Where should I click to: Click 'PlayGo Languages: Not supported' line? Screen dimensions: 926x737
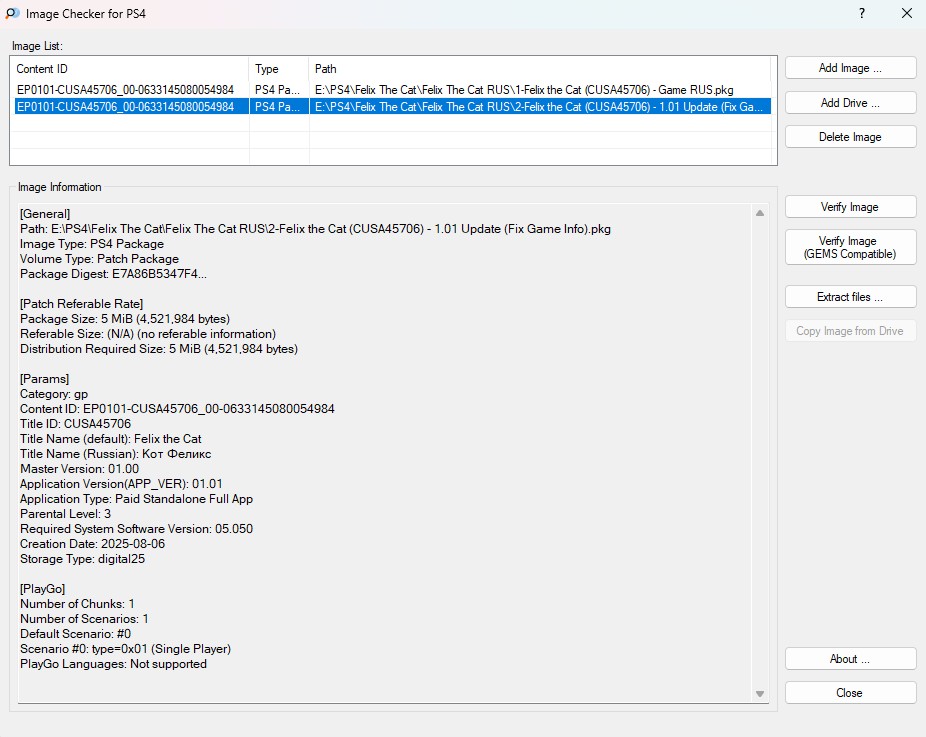(113, 664)
